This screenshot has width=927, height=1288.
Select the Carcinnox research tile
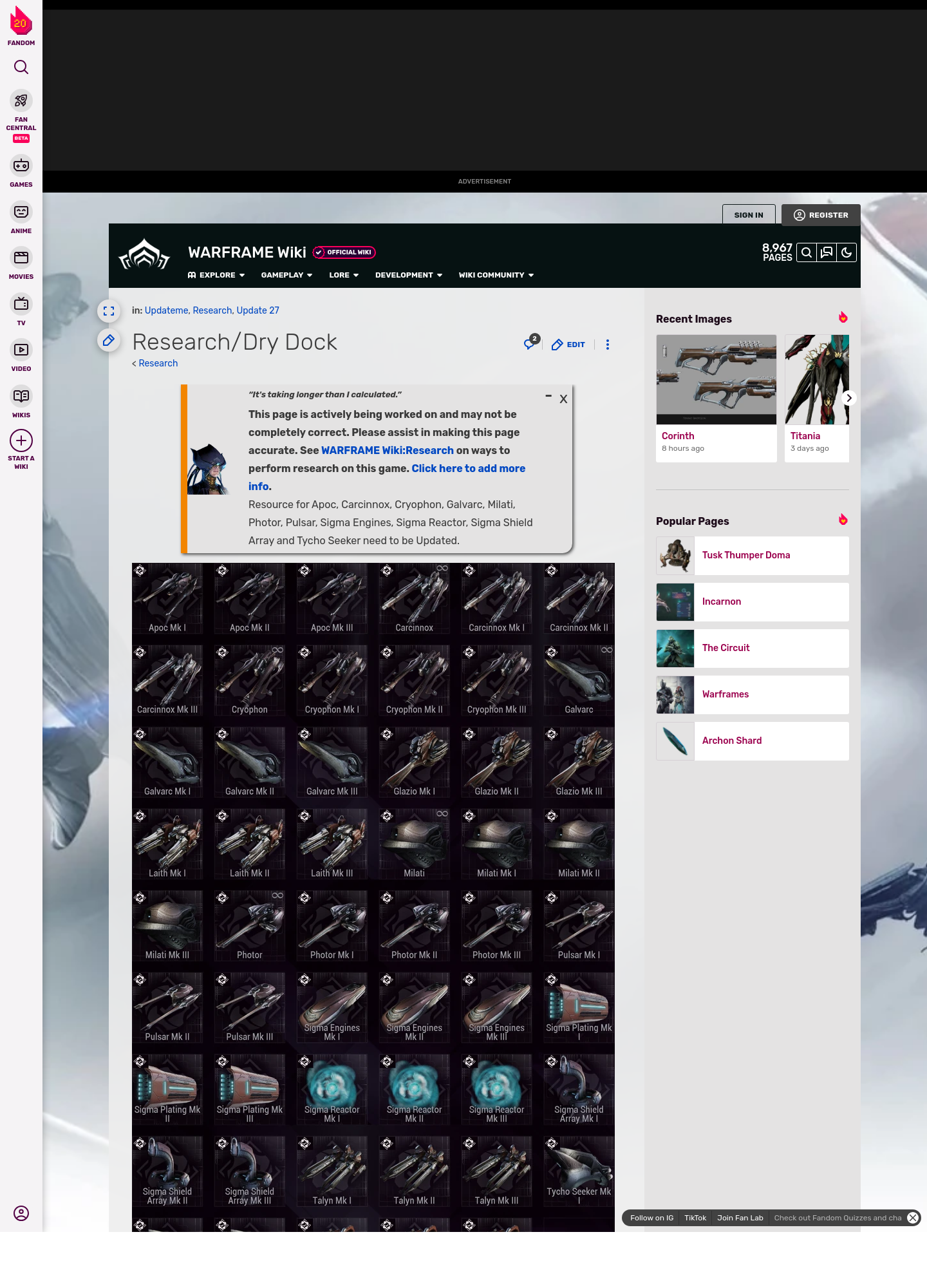tap(415, 599)
